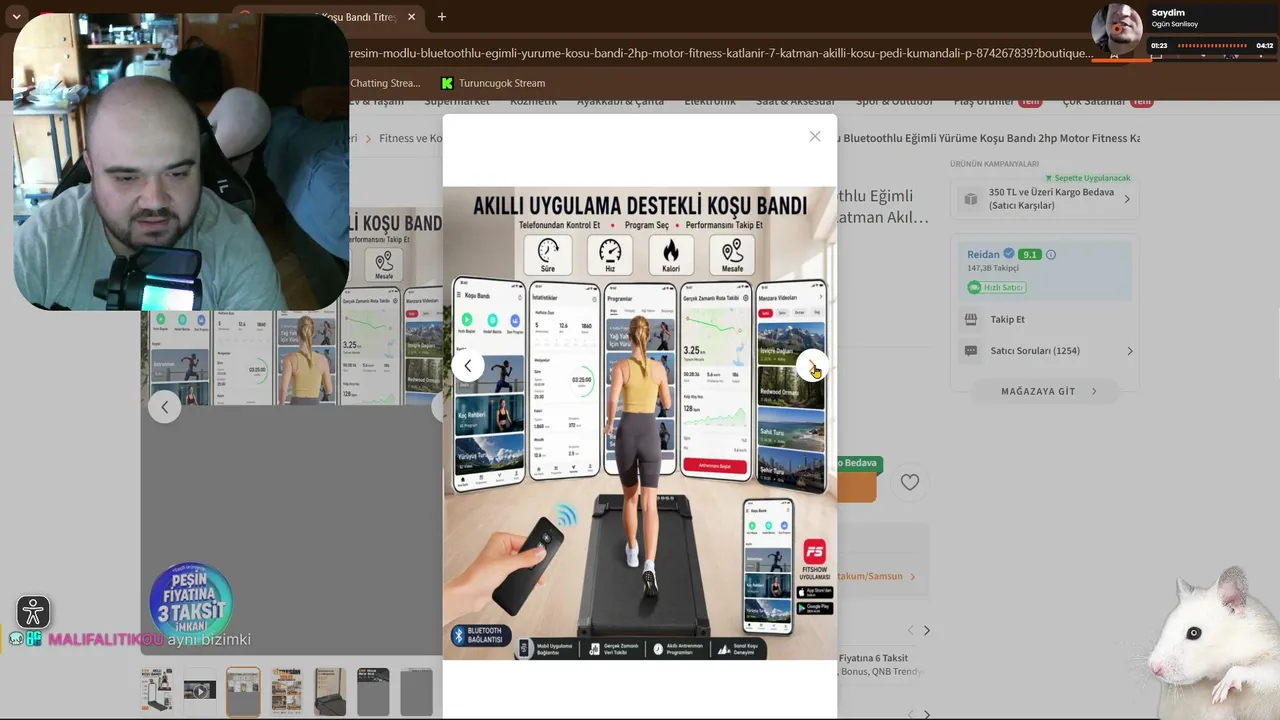Select the sixth product thumbnail
1280x720 pixels.
click(373, 691)
